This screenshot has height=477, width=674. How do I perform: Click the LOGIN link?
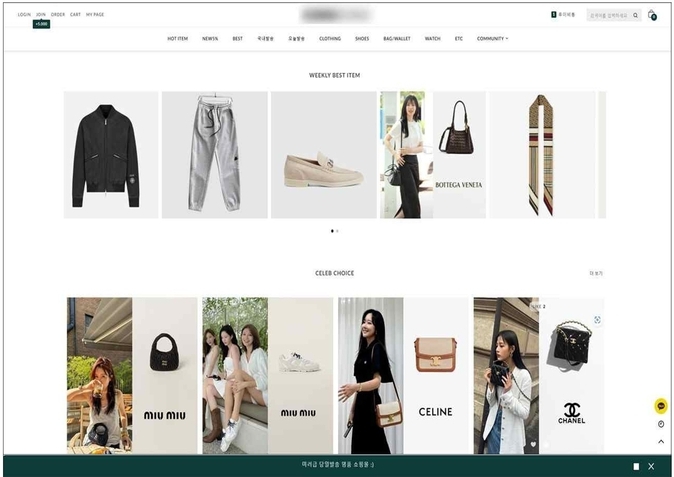tap(24, 15)
